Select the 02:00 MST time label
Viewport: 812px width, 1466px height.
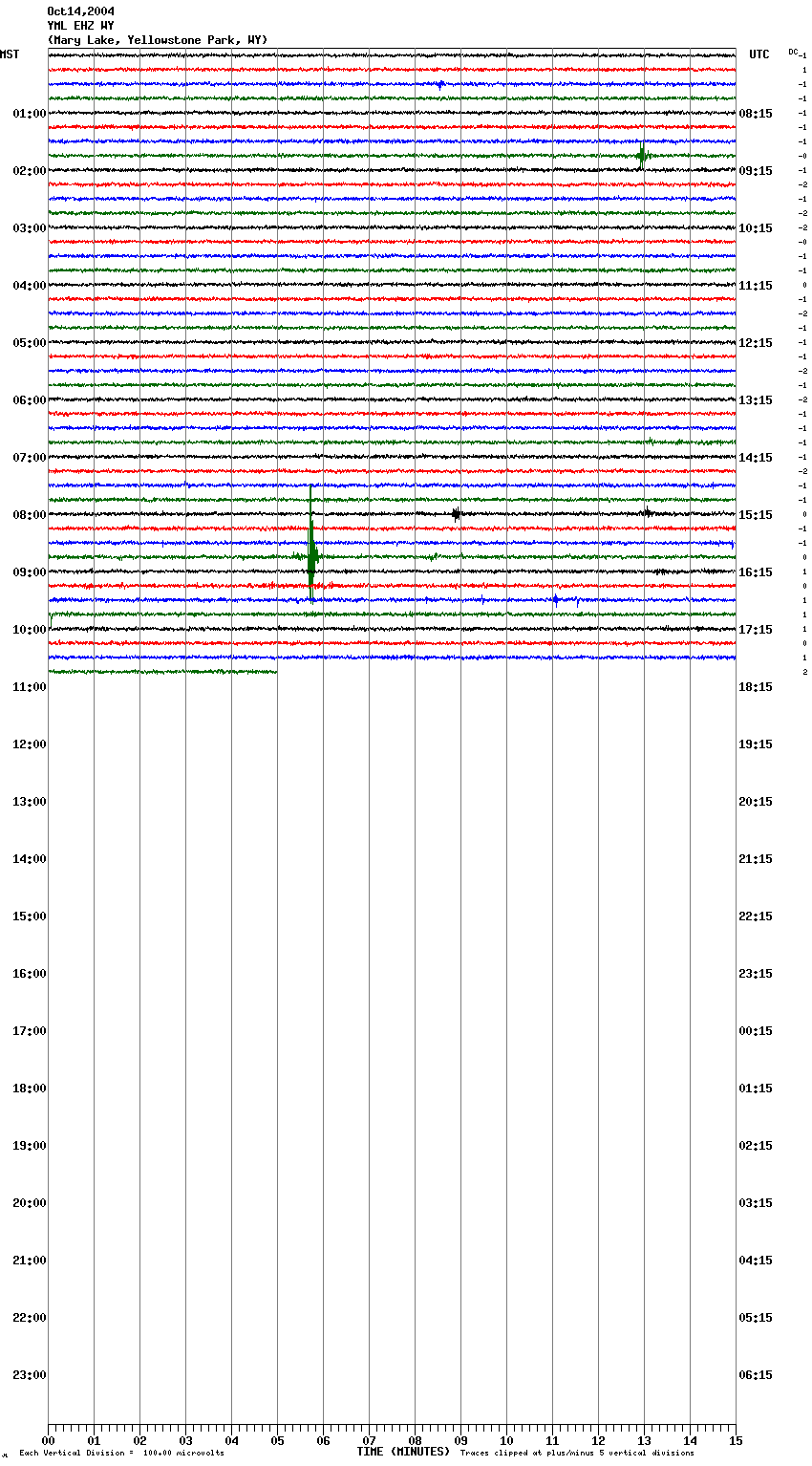[x=30, y=171]
